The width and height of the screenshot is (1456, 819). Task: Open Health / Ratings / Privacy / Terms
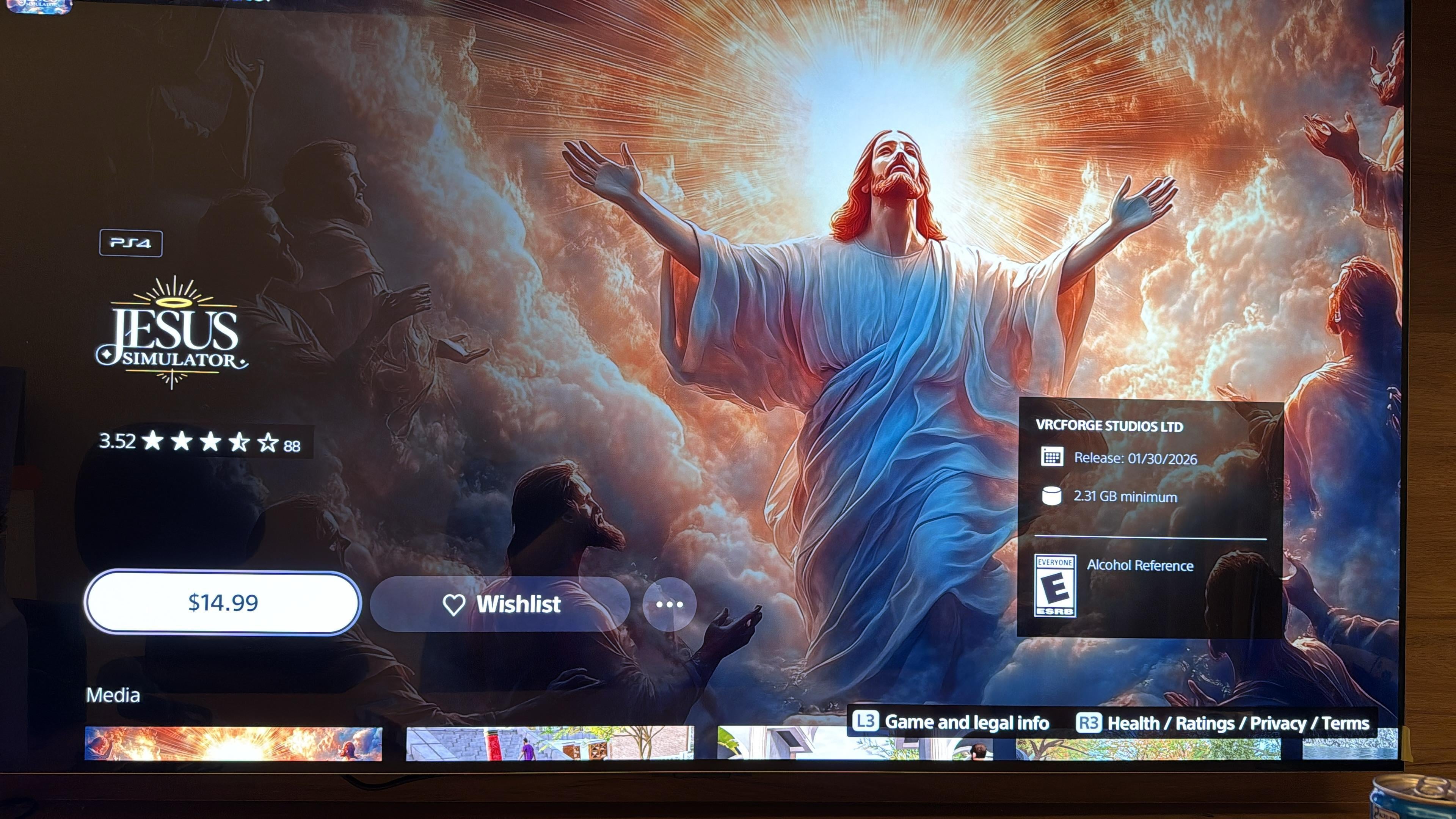tap(1238, 723)
